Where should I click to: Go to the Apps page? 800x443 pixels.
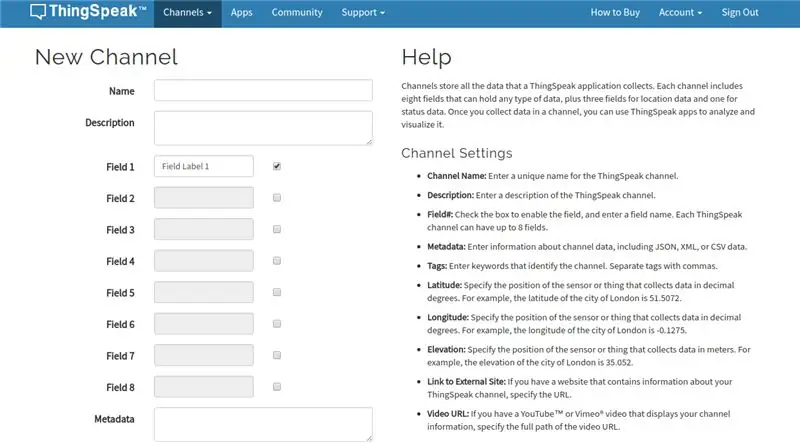(x=241, y=12)
